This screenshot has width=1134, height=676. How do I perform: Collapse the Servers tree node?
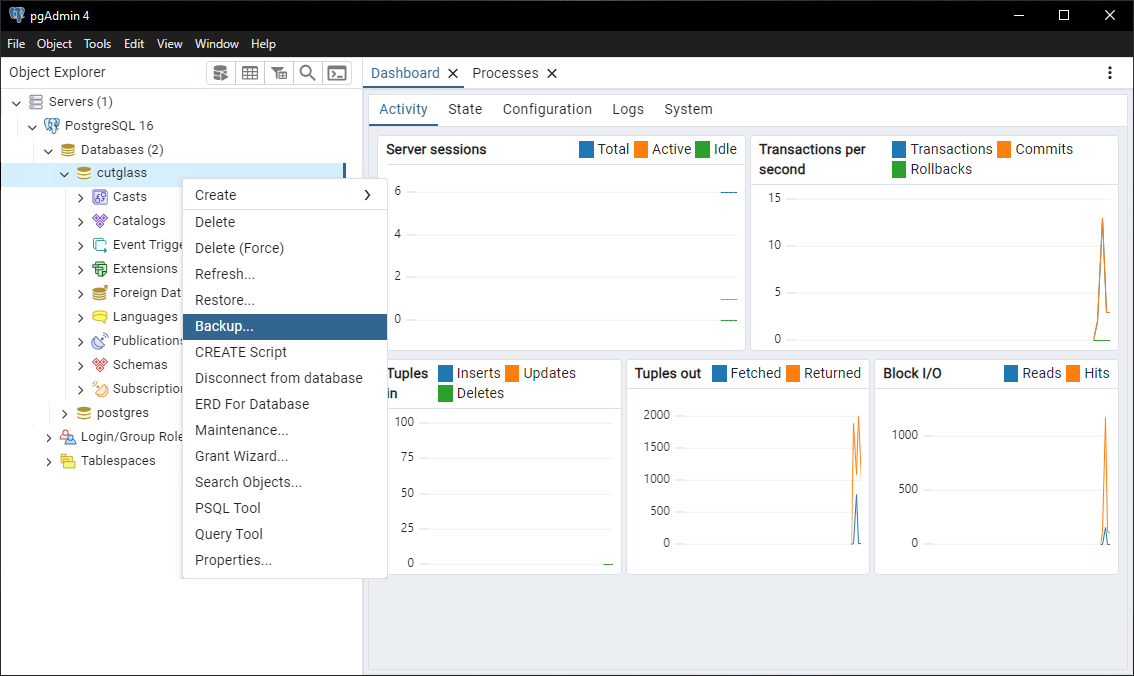(16, 102)
